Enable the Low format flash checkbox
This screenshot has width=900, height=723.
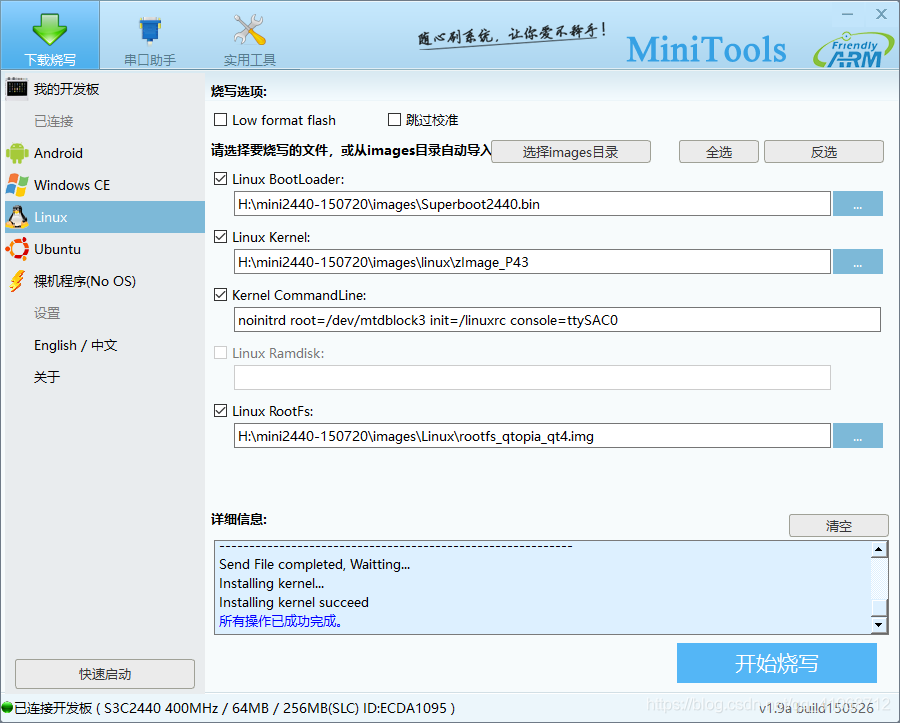tap(220, 119)
